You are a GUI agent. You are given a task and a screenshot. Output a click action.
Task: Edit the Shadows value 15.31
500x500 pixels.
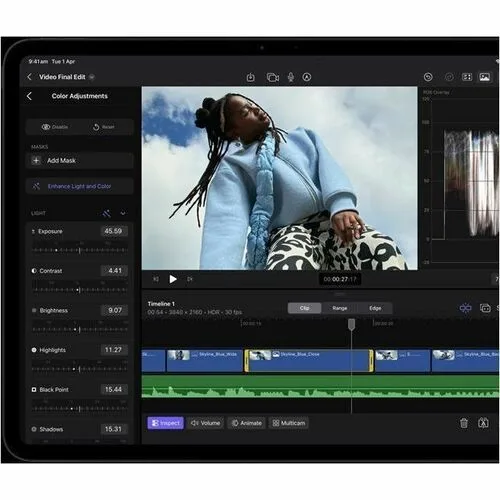[114, 429]
